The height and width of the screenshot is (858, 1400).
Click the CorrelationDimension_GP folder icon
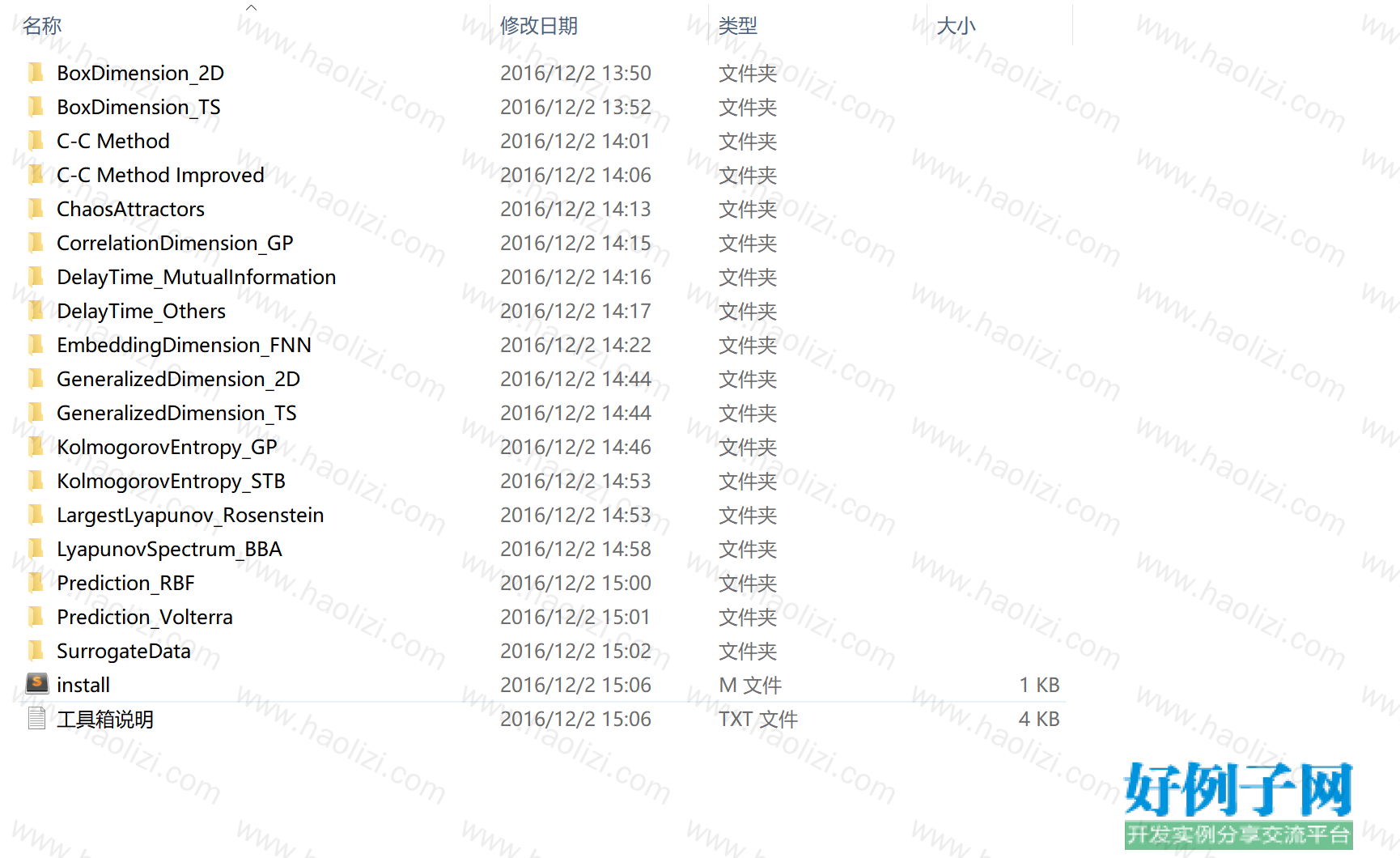pos(36,243)
